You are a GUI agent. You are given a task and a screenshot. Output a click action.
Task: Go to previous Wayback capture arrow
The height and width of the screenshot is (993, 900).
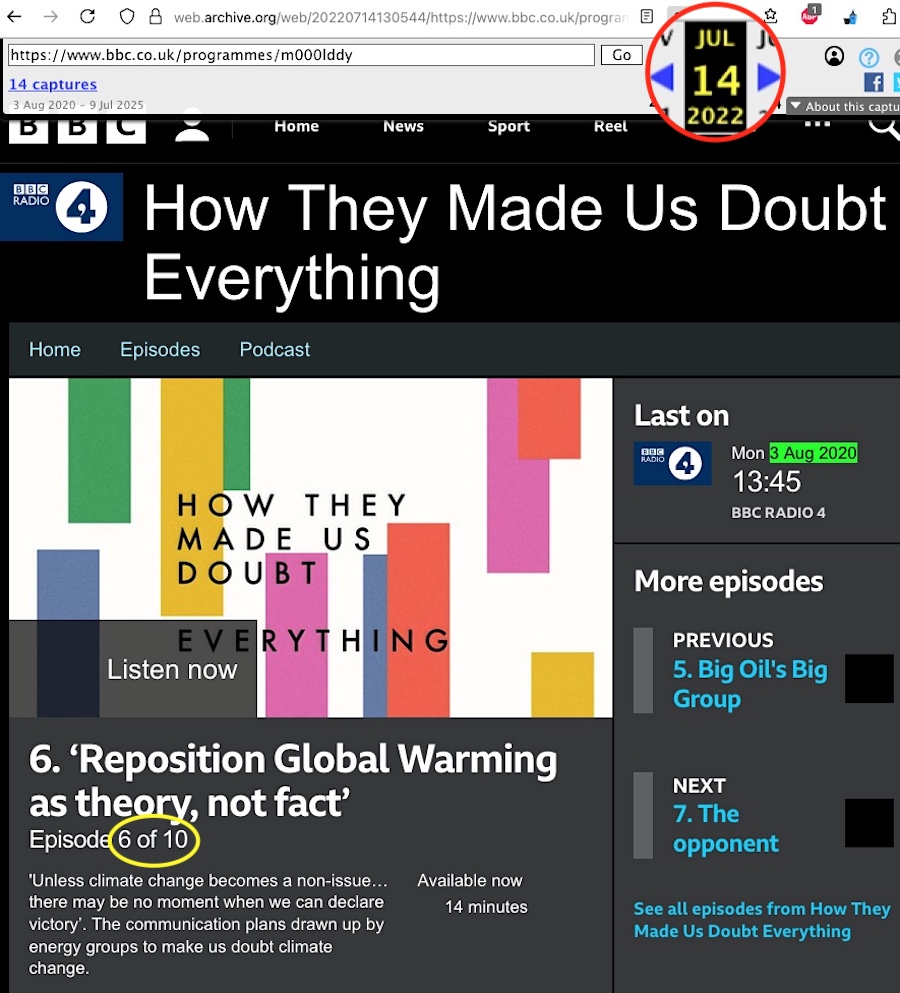662,77
